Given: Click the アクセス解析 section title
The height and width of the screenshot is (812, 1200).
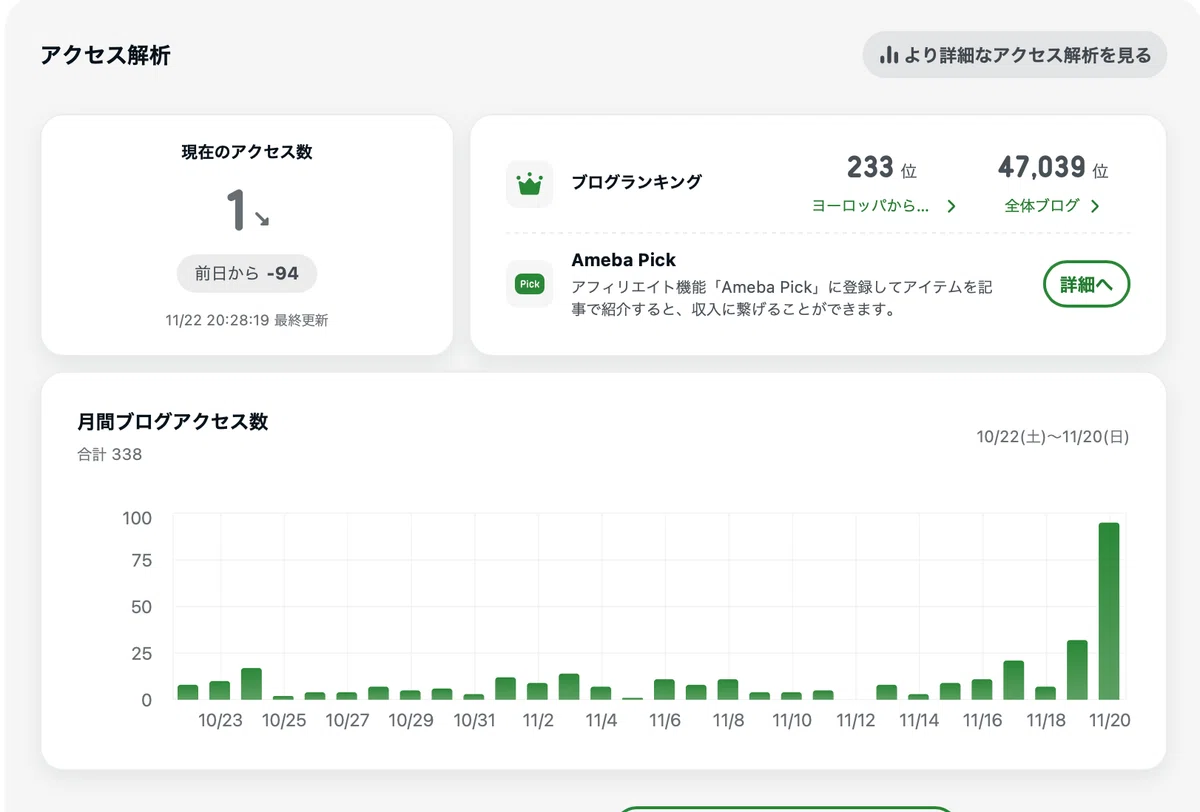Looking at the screenshot, I should coord(106,55).
